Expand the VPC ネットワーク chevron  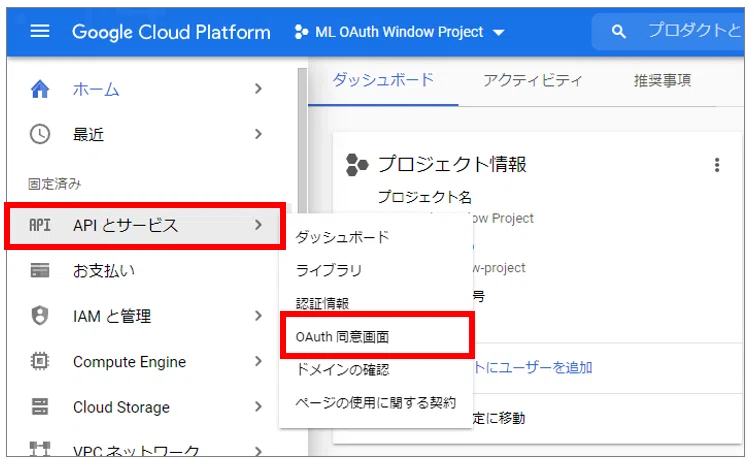[259, 451]
